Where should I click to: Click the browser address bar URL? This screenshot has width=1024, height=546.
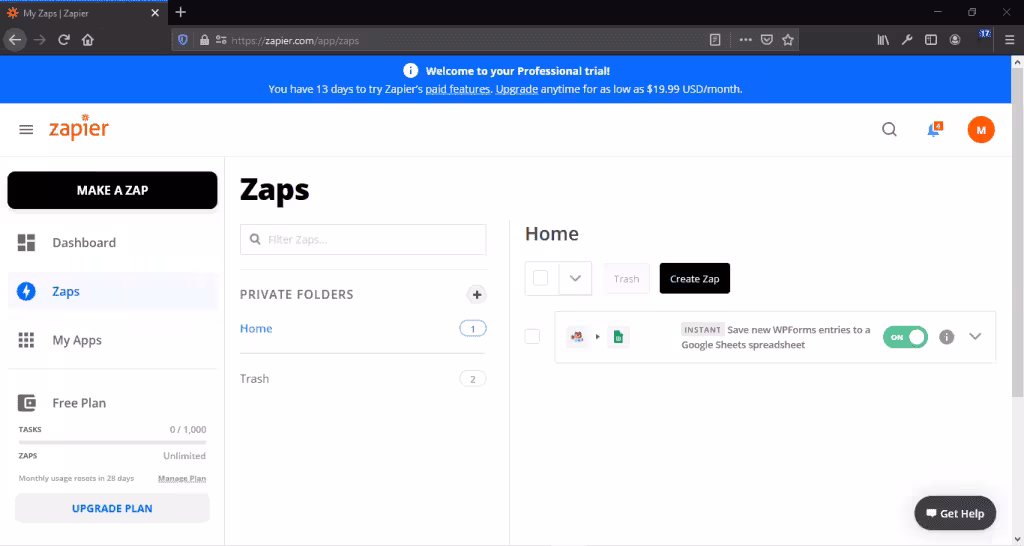click(295, 40)
